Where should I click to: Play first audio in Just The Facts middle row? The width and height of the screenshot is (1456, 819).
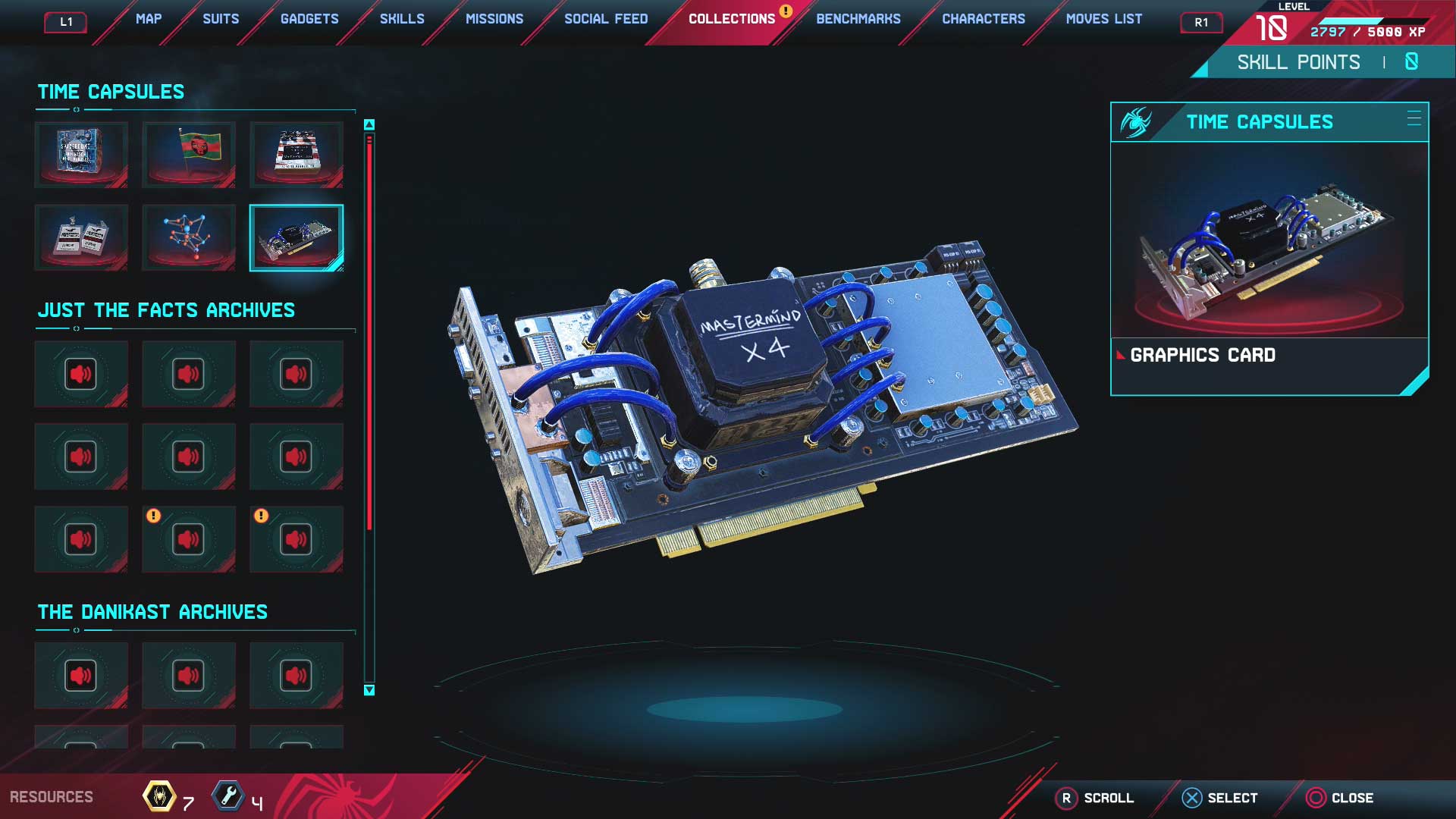(x=81, y=457)
